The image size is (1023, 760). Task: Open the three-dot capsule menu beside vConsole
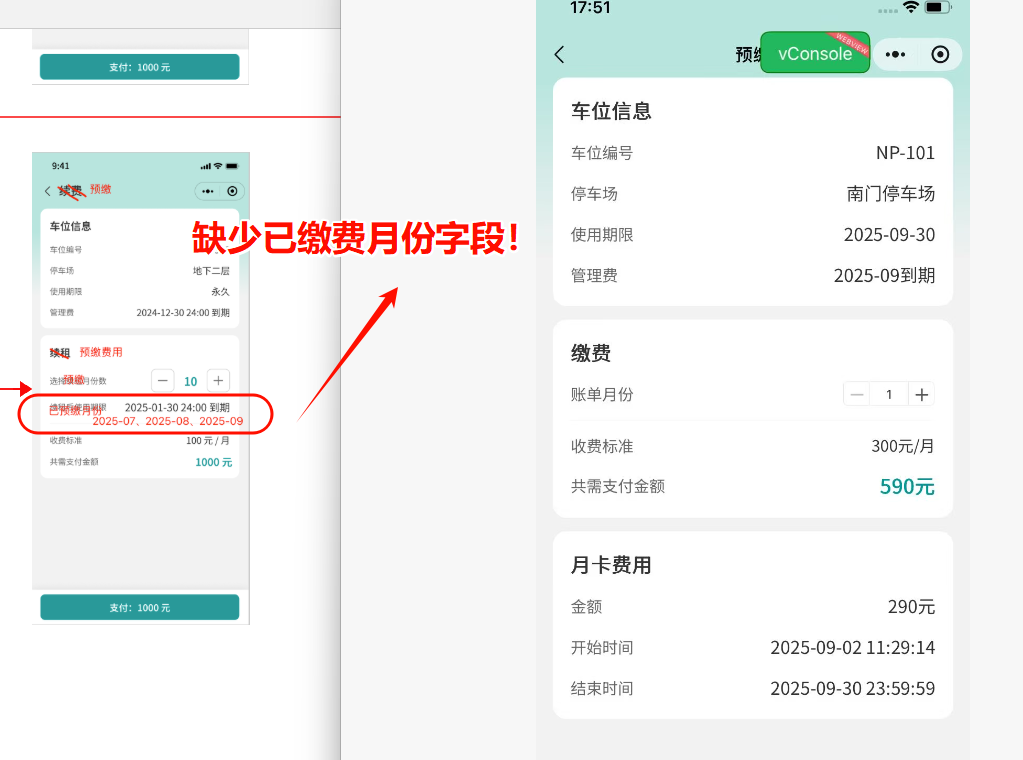[x=896, y=55]
